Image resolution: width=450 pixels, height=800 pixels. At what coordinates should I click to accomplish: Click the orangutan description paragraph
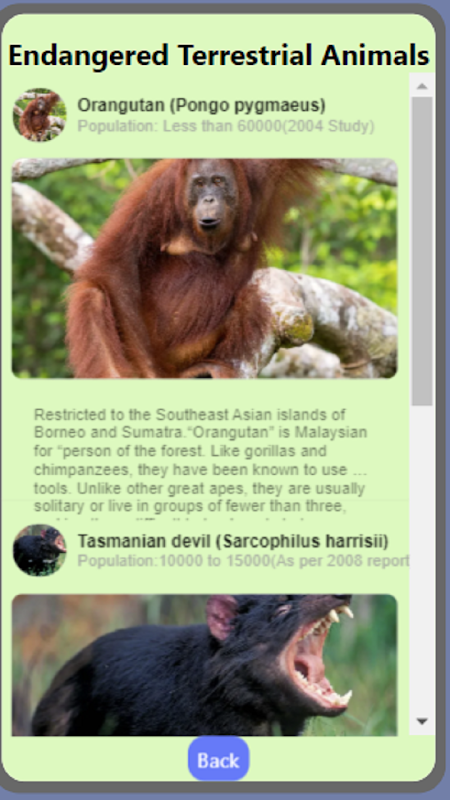point(201,460)
